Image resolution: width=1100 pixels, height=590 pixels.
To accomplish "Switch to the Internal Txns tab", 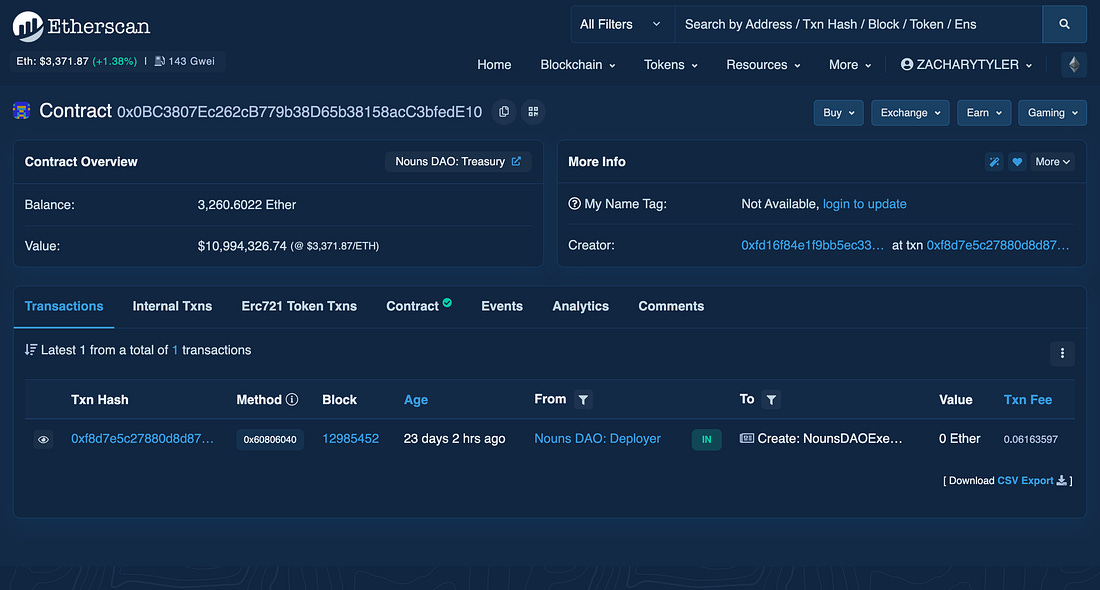I will (x=172, y=306).
